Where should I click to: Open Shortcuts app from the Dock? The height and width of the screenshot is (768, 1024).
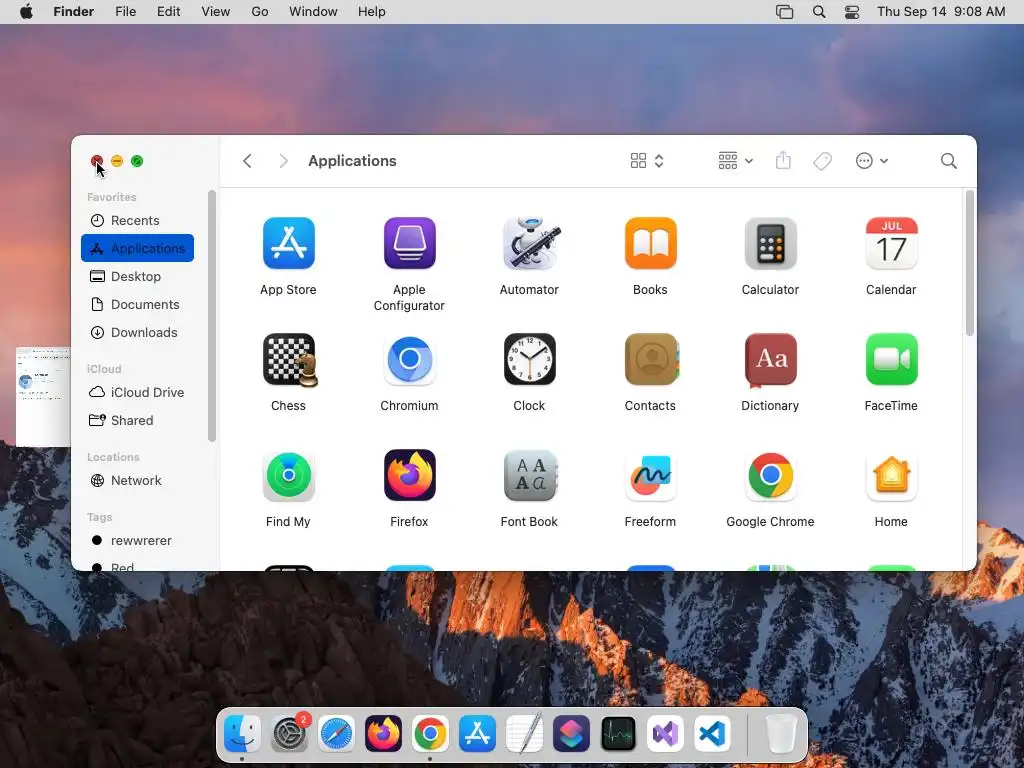pos(571,734)
